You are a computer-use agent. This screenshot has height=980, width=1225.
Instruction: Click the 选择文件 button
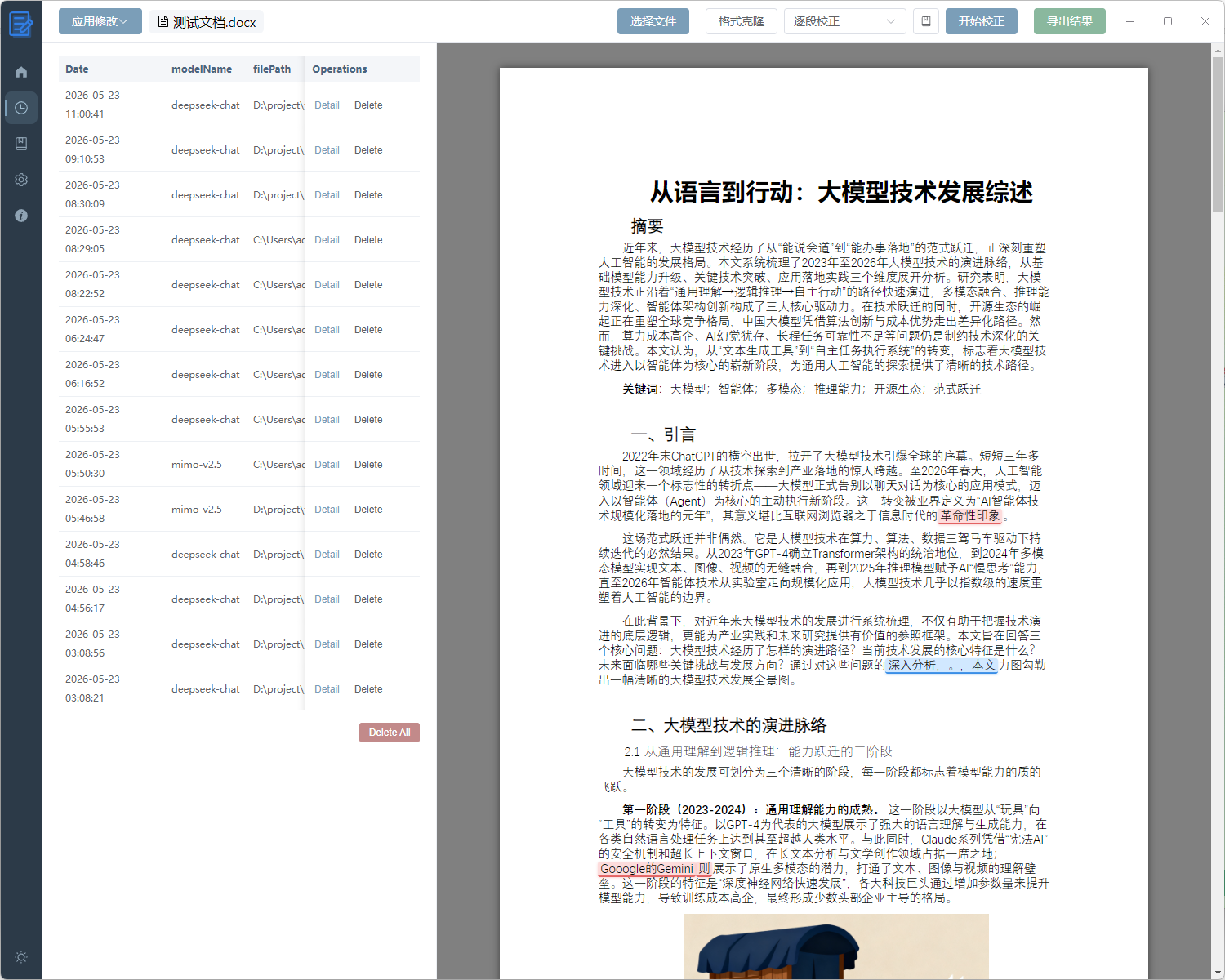tap(653, 21)
